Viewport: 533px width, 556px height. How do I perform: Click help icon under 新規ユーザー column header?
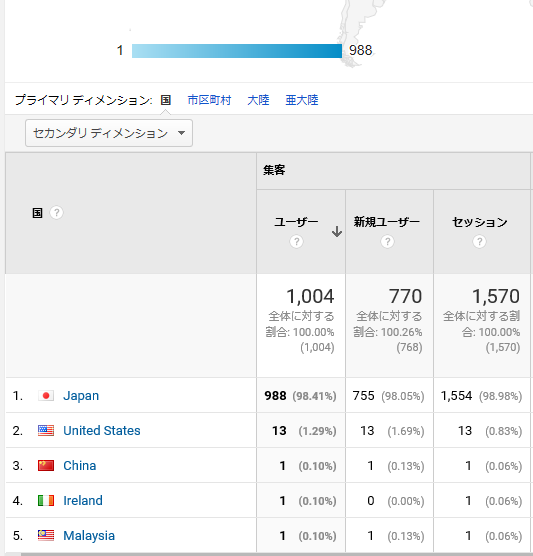(387, 242)
